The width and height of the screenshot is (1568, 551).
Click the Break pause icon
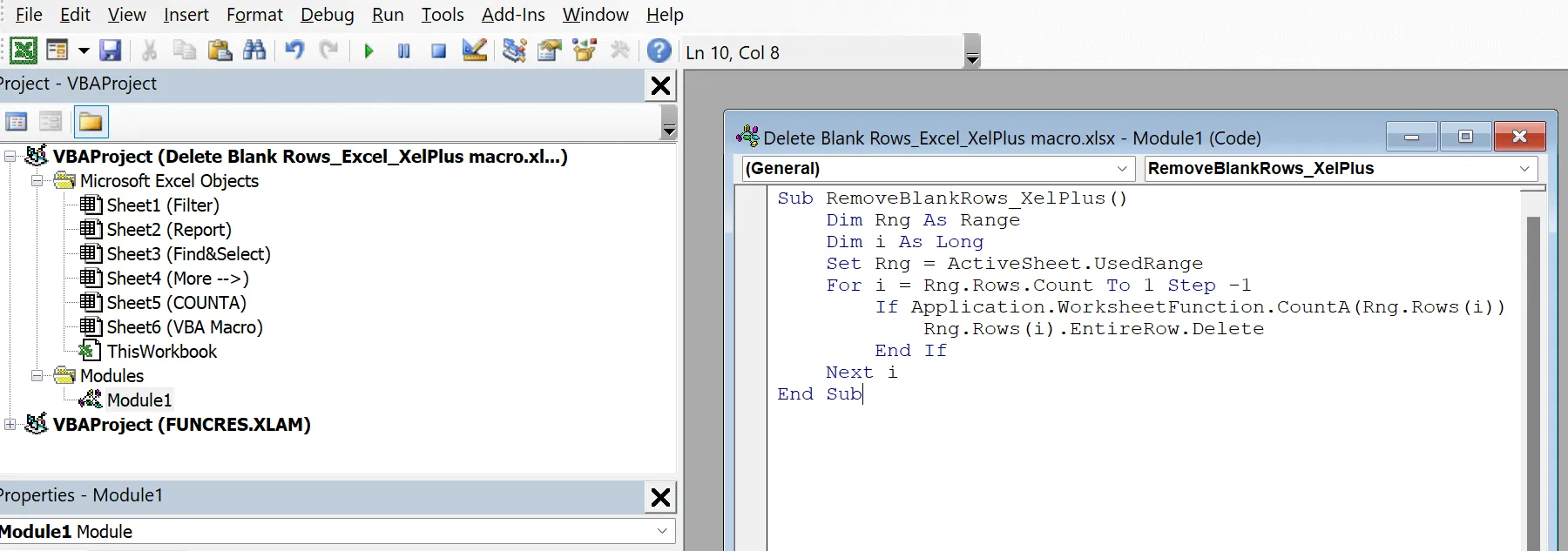[403, 51]
